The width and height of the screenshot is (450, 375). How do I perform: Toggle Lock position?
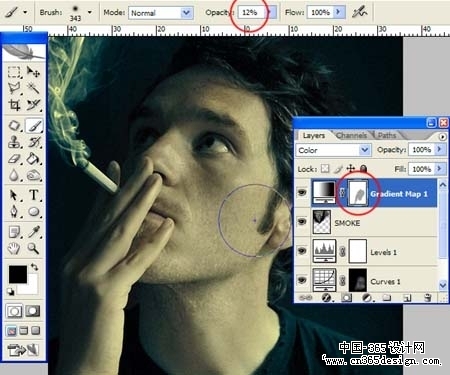point(351,169)
